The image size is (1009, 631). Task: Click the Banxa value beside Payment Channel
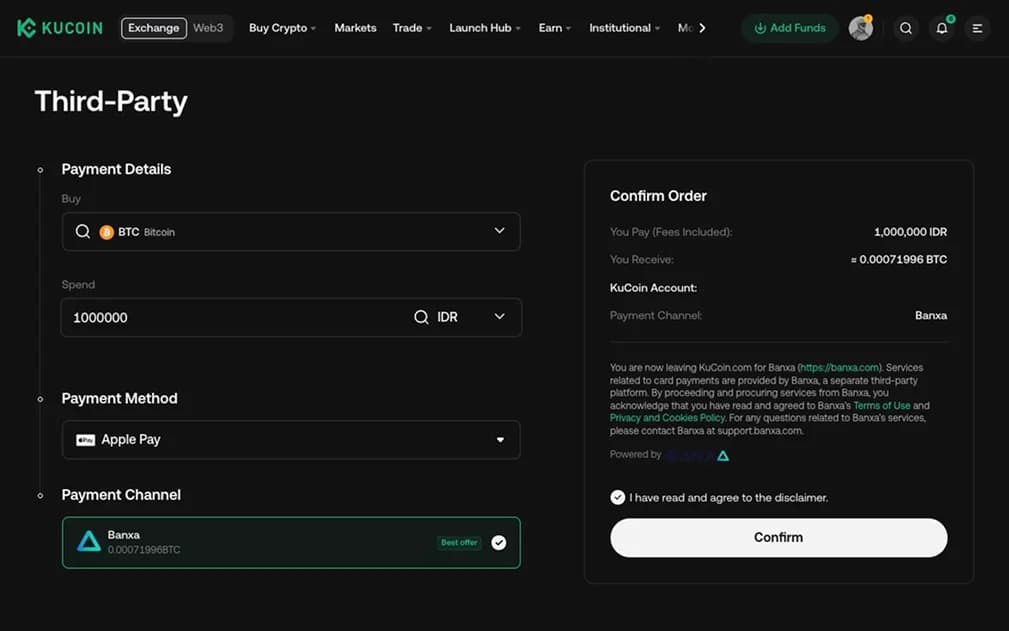(x=930, y=316)
